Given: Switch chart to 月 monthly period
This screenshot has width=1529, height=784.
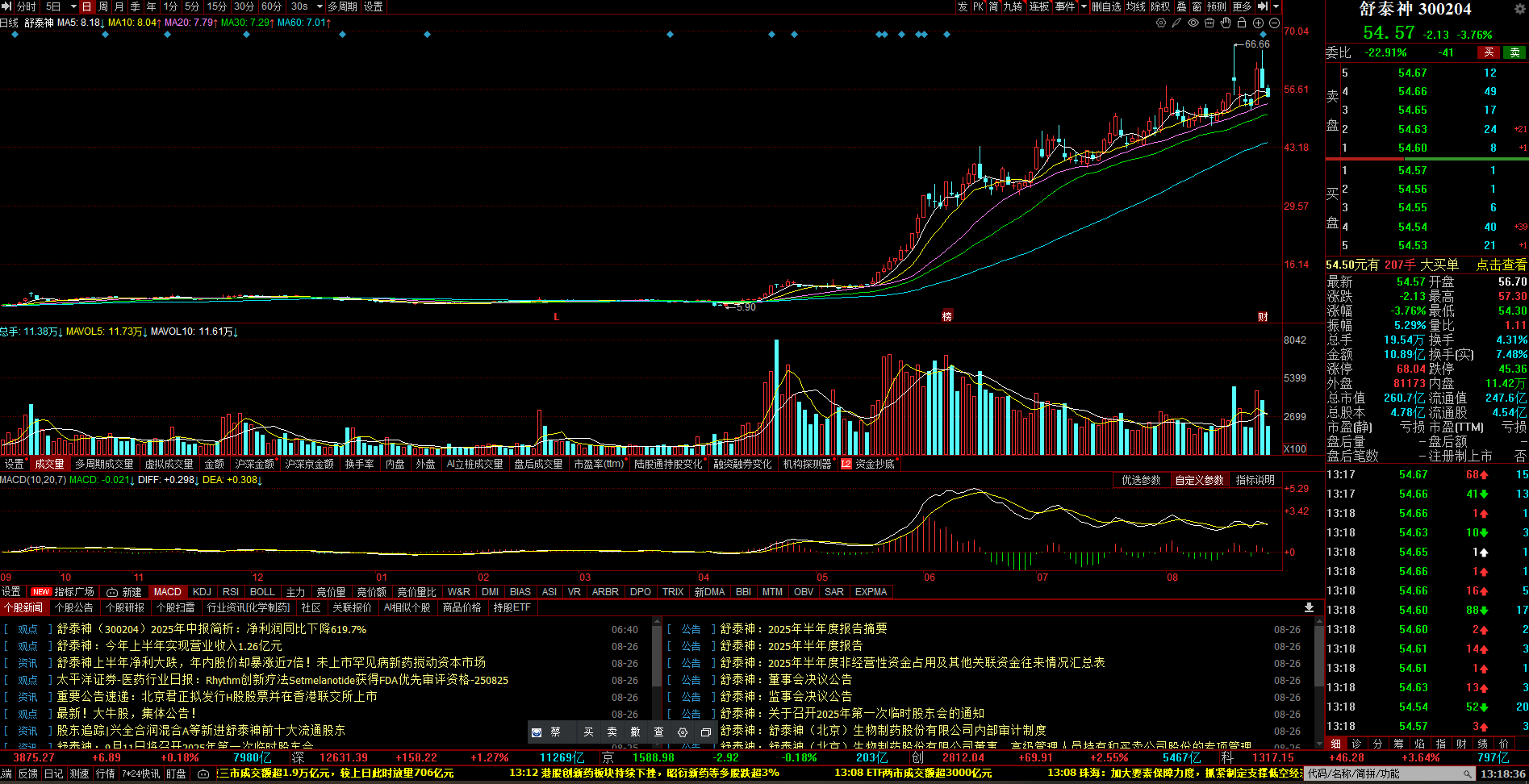Looking at the screenshot, I should (119, 6).
